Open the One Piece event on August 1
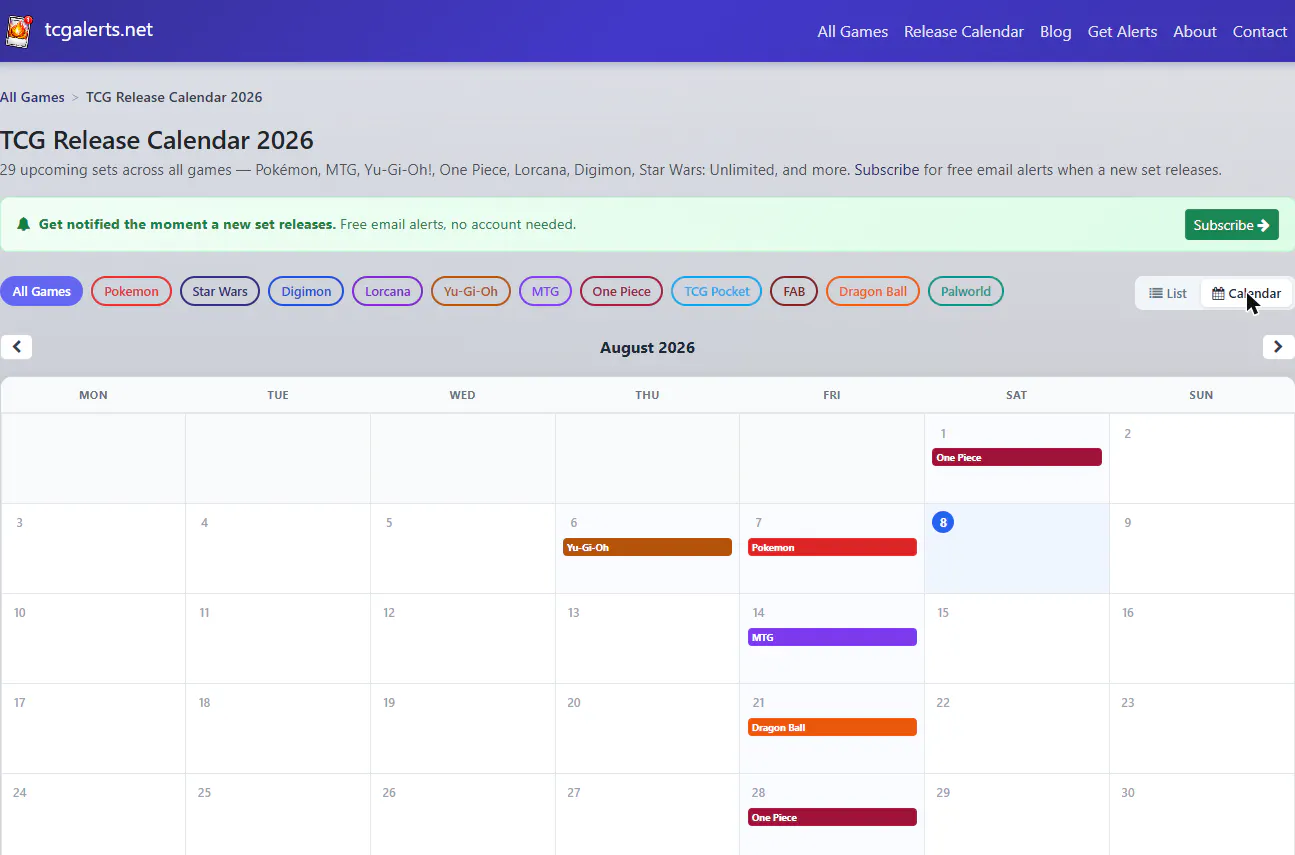Screen dimensions: 1295x855 tap(1016, 457)
